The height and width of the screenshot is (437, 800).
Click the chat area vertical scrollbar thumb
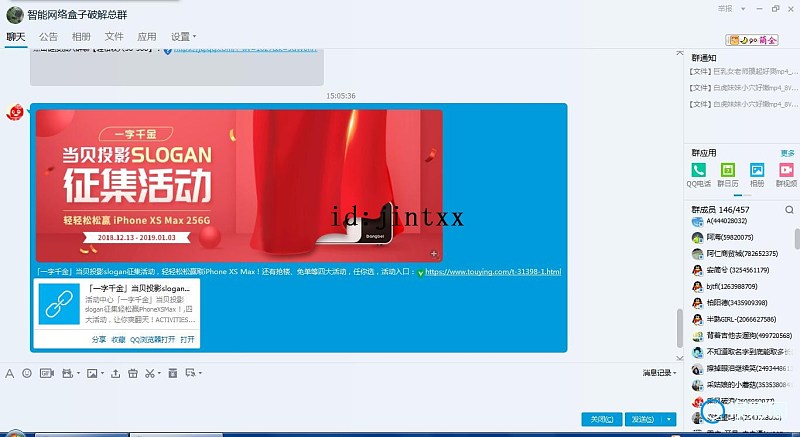coord(680,328)
